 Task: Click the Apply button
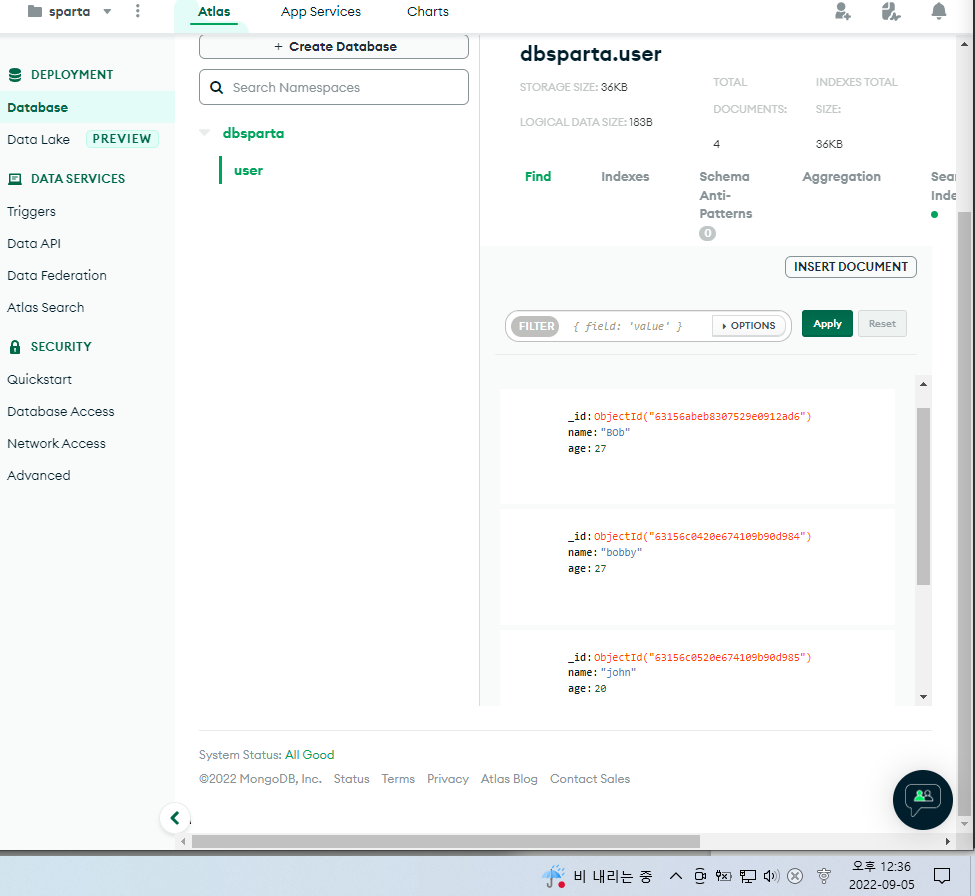pyautogui.click(x=827, y=323)
